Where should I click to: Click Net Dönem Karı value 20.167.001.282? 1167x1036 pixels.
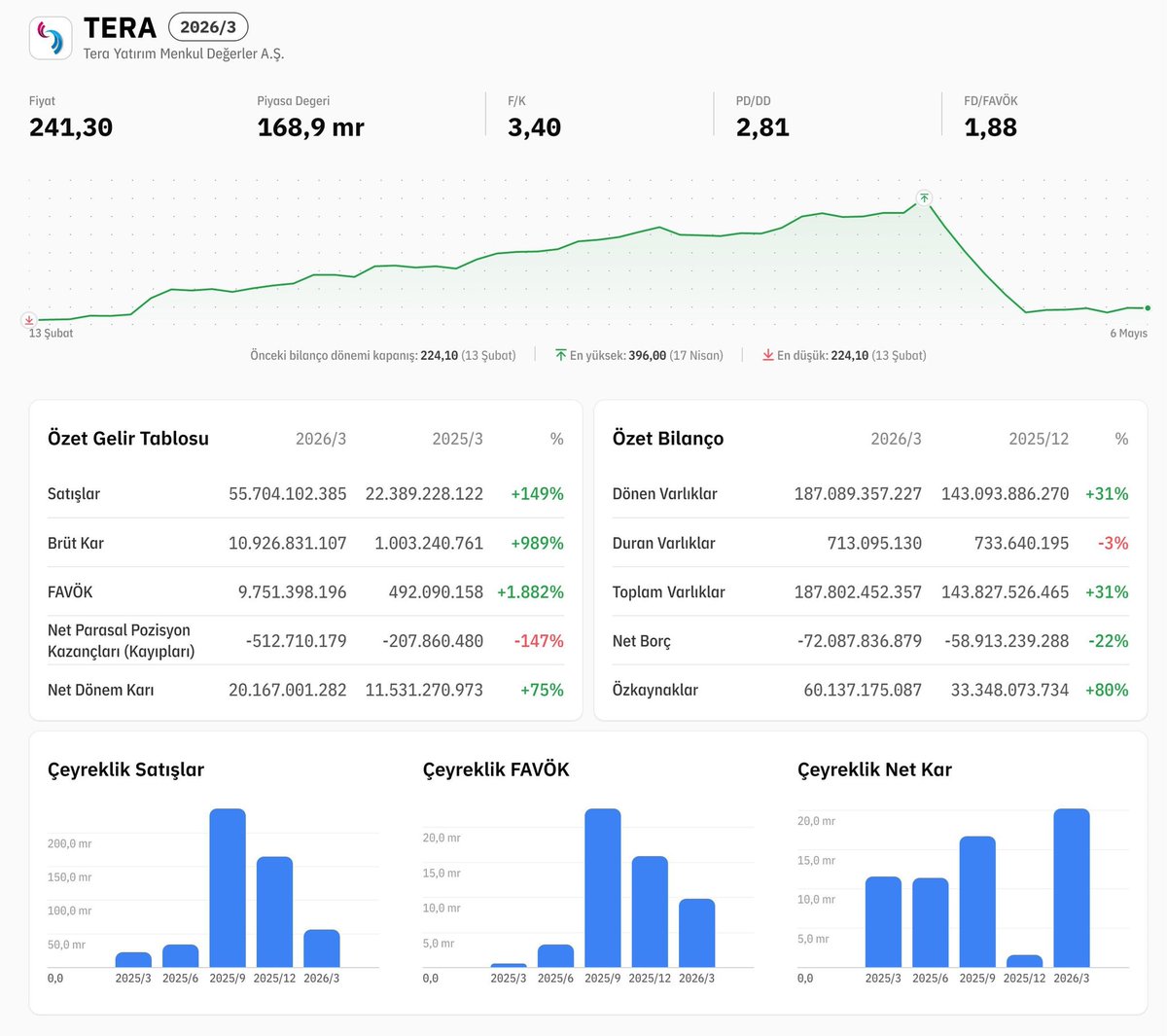(x=288, y=690)
